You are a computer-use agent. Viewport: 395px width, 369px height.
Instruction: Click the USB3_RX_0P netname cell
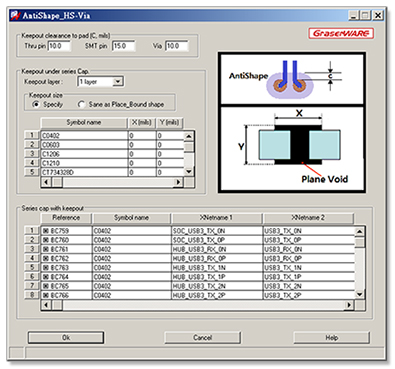tap(309, 258)
